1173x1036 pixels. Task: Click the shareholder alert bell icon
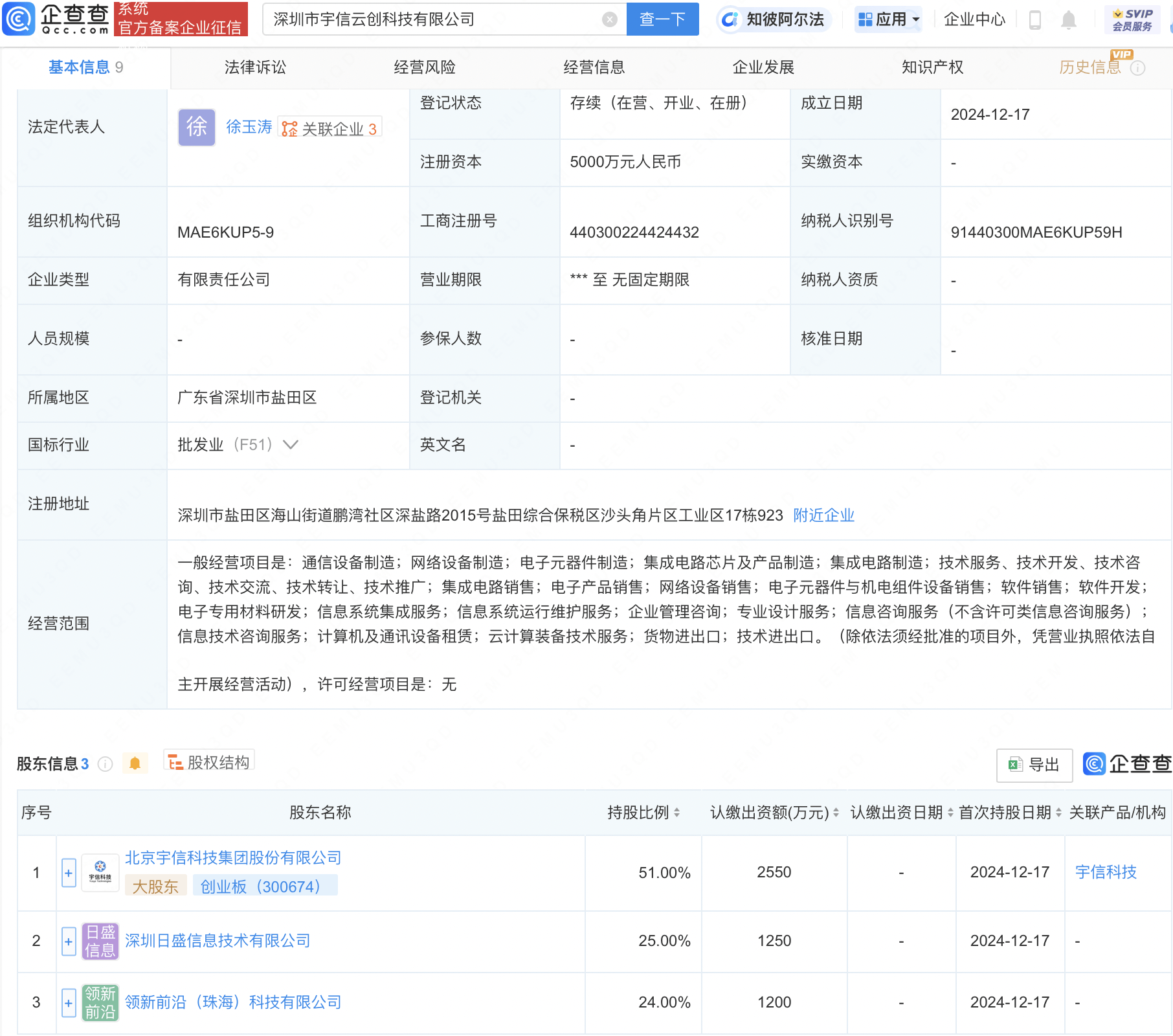point(135,763)
